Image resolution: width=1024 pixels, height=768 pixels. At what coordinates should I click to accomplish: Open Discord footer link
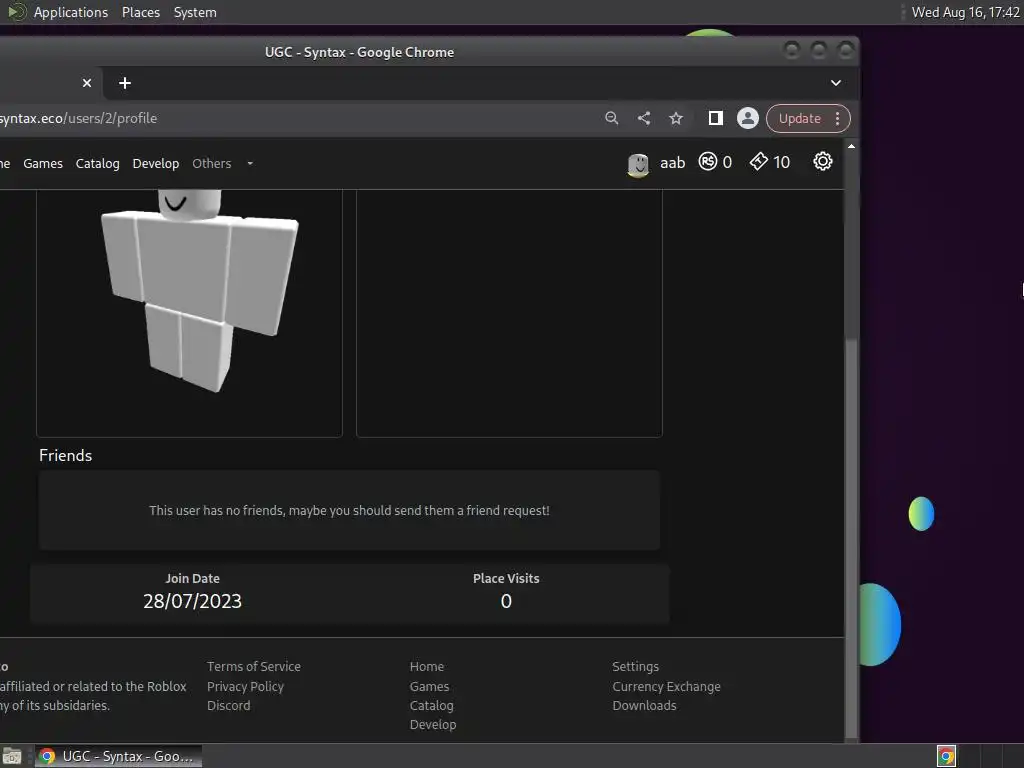point(229,705)
